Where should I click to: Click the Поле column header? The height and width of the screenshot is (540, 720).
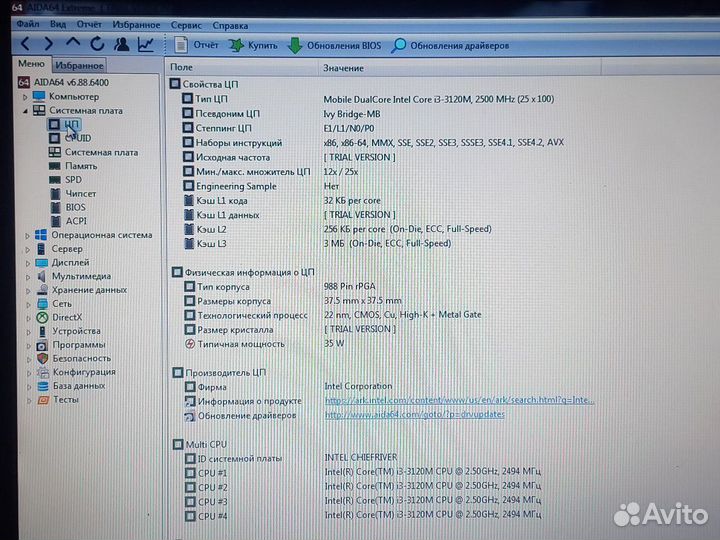coord(181,67)
